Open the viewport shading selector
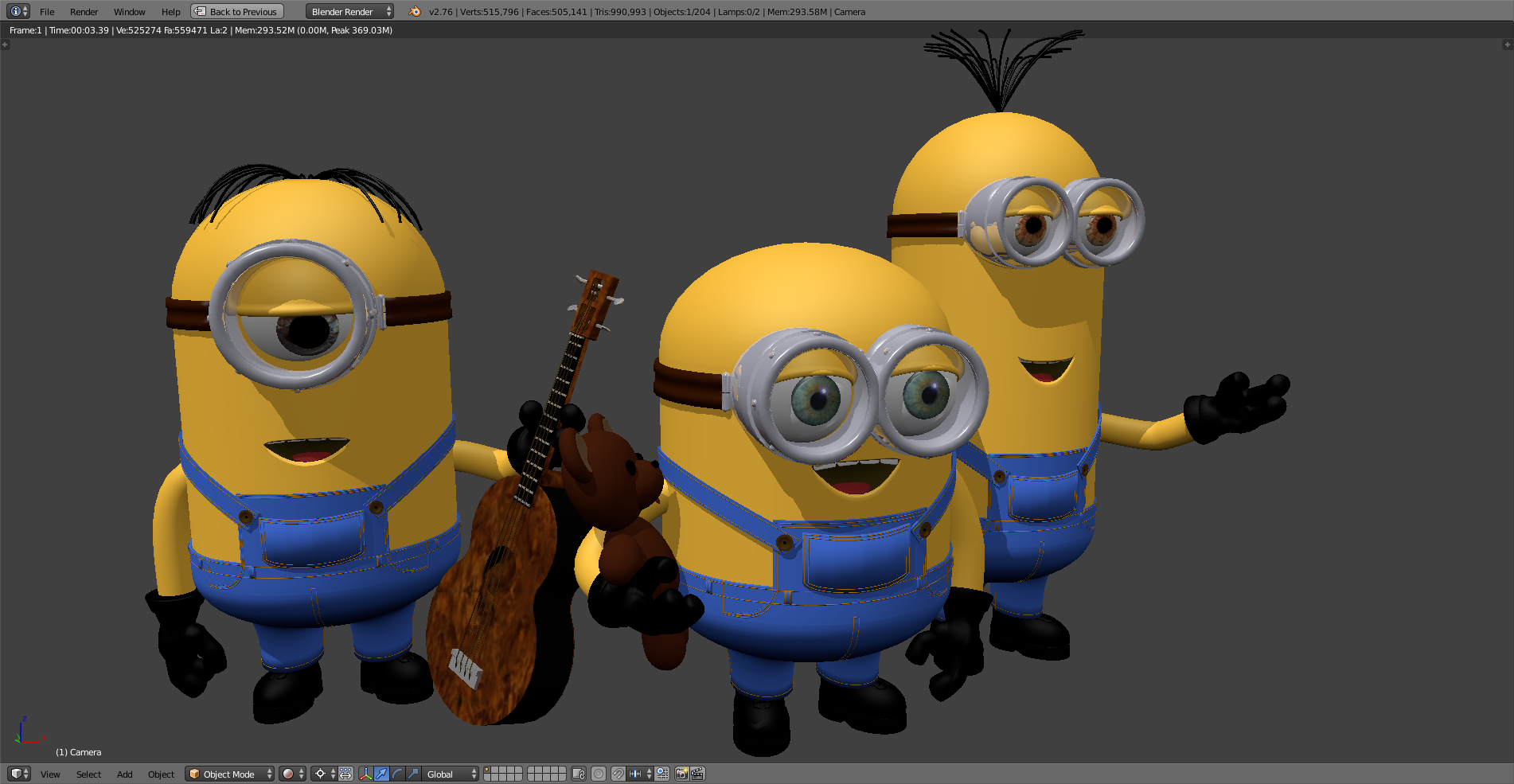Image resolution: width=1514 pixels, height=784 pixels. pos(292,774)
